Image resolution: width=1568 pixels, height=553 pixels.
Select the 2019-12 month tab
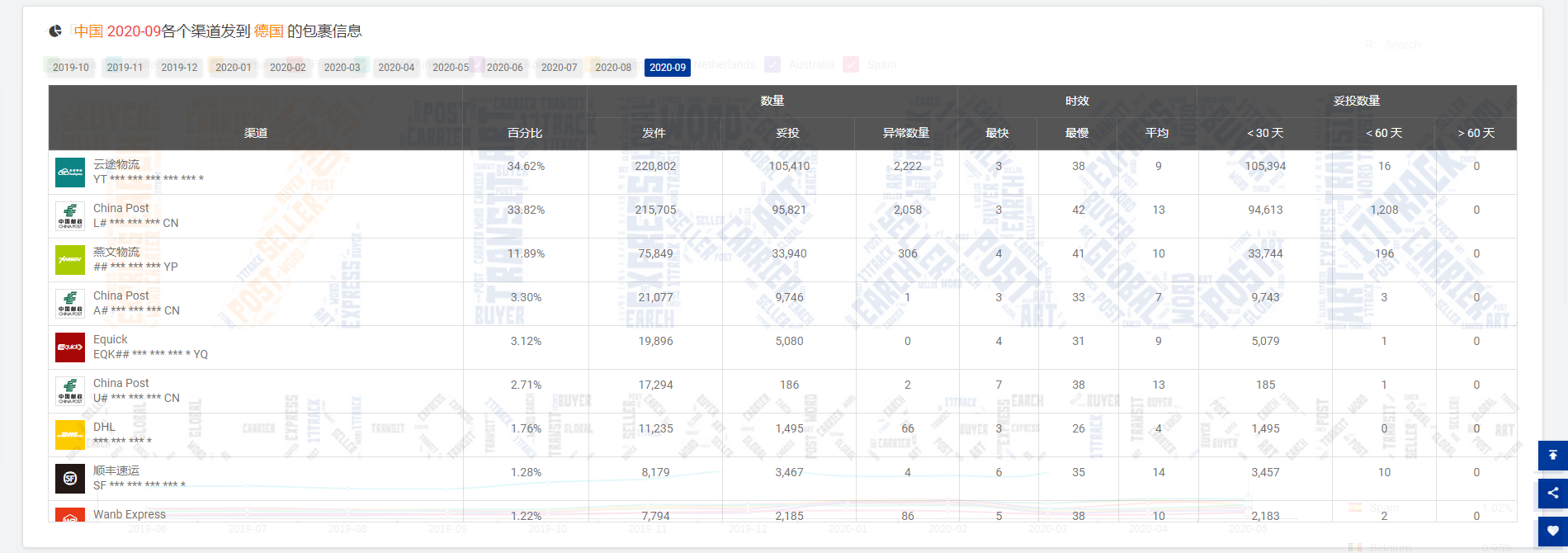[179, 68]
